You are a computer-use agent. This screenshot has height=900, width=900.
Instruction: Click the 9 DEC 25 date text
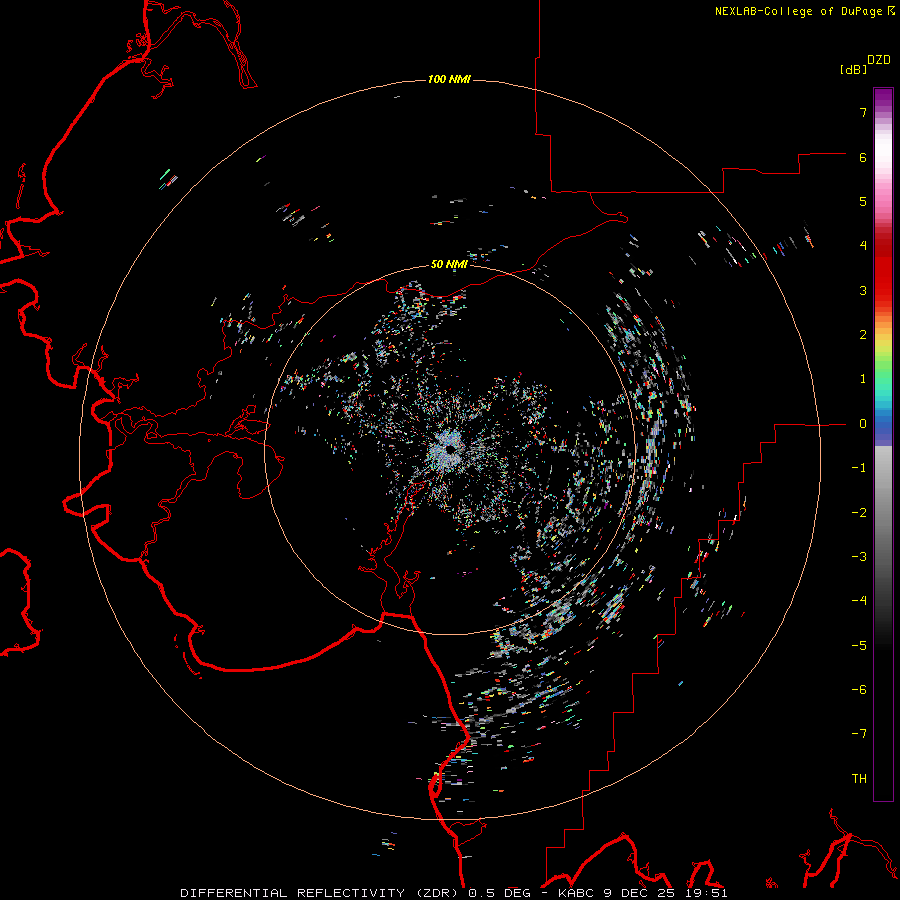coord(641,893)
